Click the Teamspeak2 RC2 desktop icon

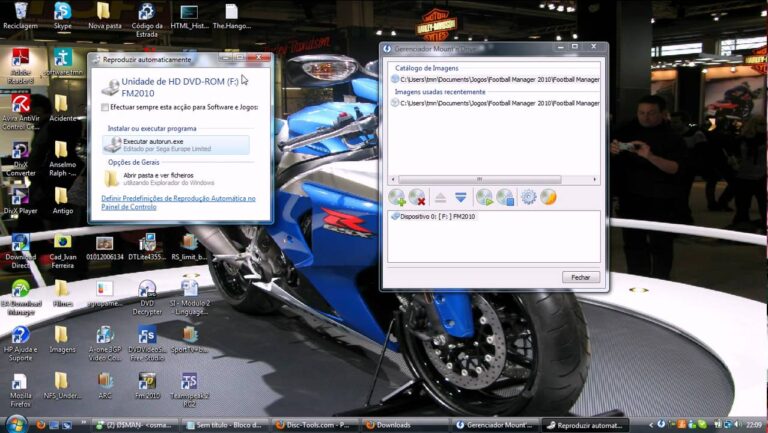[x=190, y=389]
